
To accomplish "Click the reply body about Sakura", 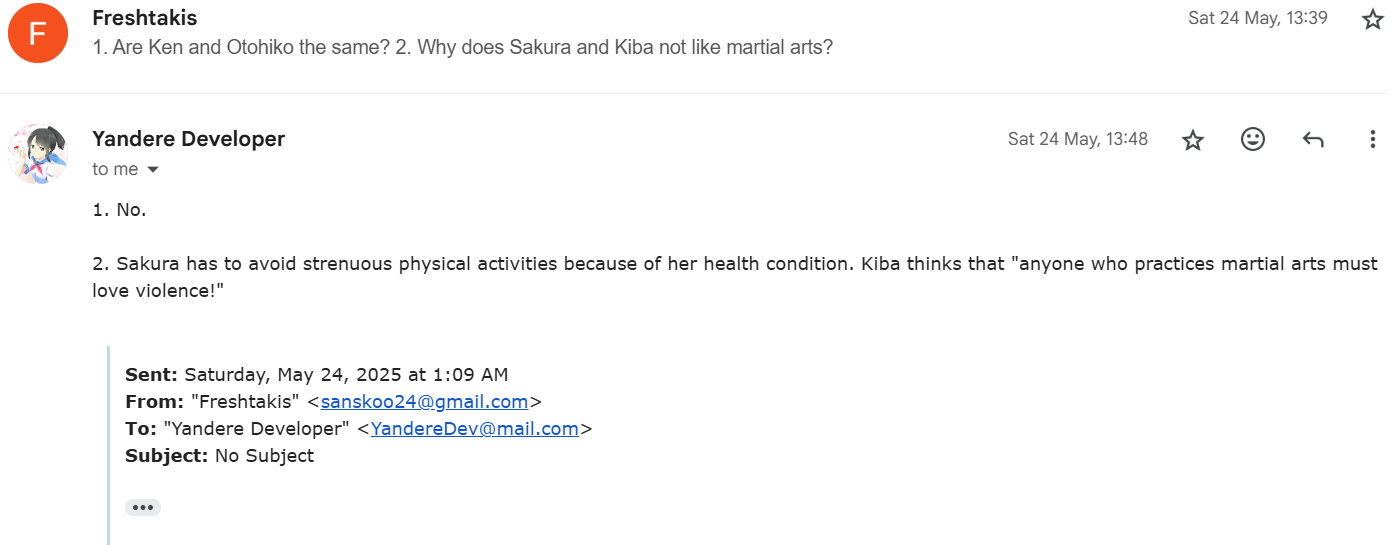I will click(600, 265).
